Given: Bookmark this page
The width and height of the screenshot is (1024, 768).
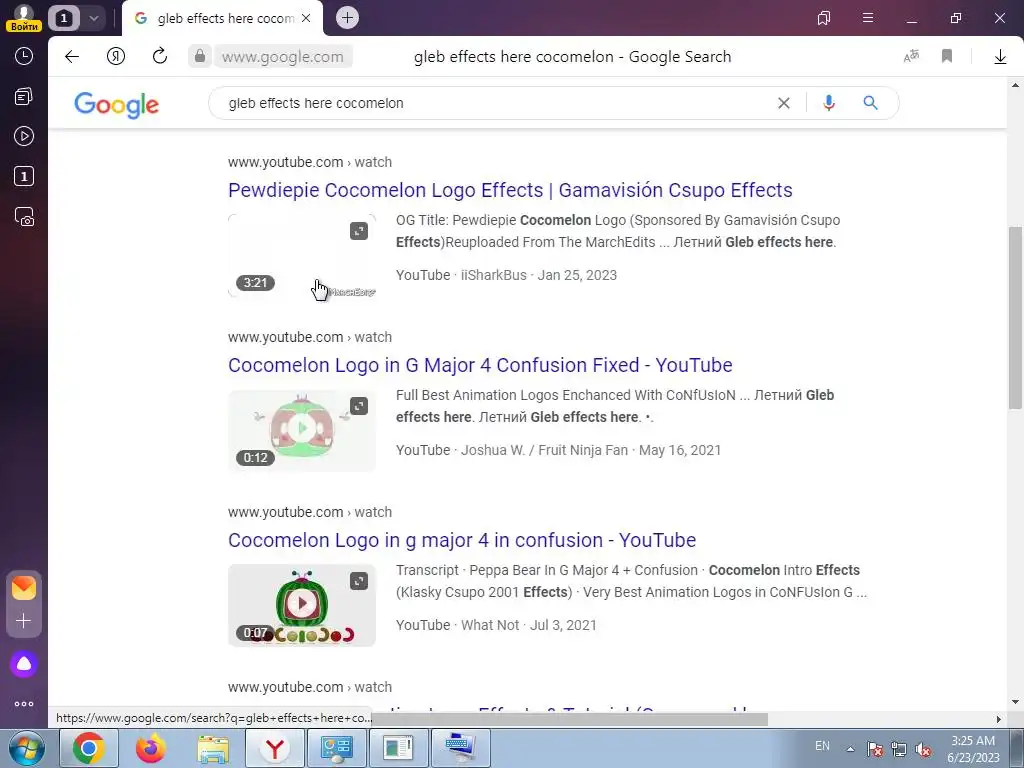Looking at the screenshot, I should [x=947, y=57].
